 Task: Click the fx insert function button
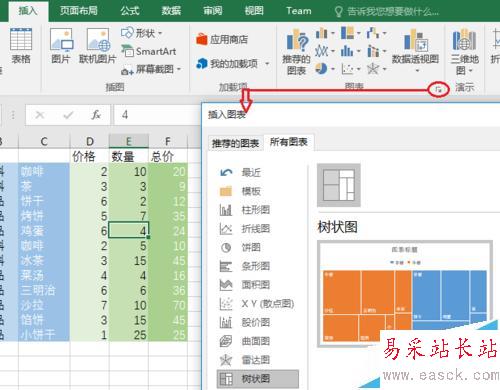96,115
